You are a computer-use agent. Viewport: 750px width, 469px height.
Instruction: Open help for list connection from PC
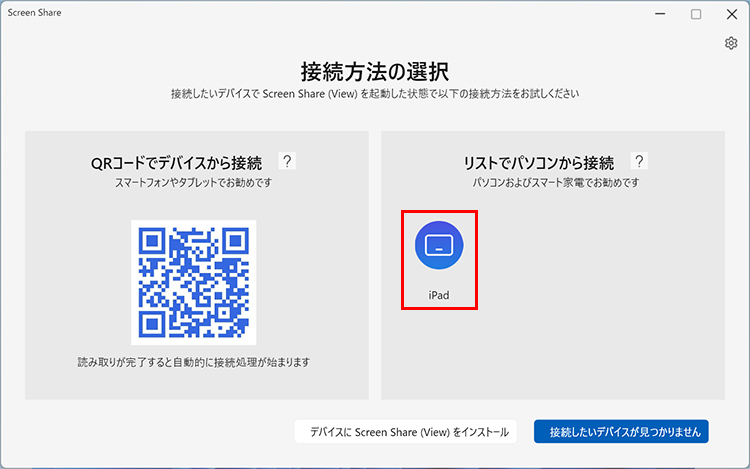click(639, 161)
